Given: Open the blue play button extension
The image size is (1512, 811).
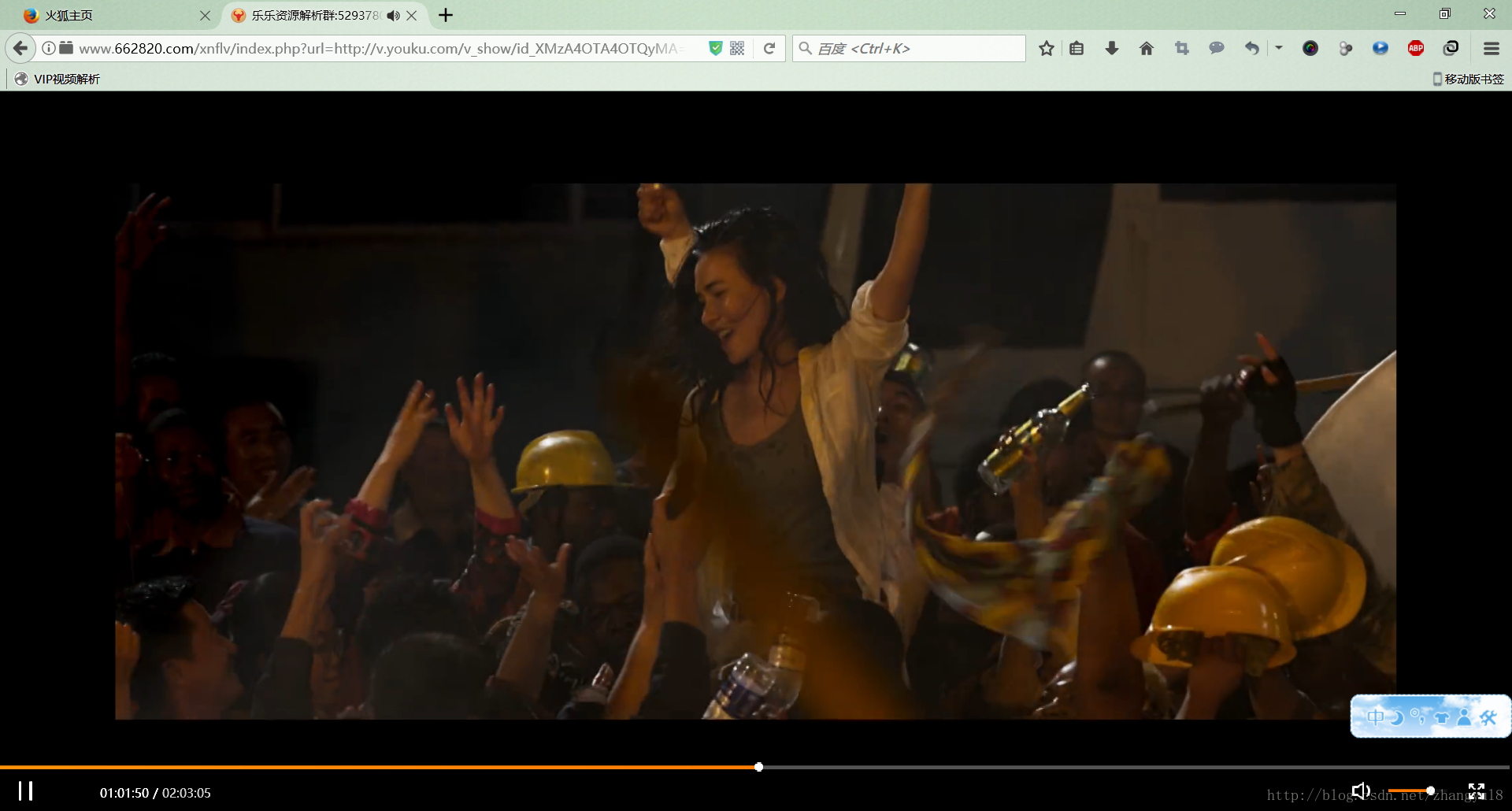Looking at the screenshot, I should [x=1380, y=48].
